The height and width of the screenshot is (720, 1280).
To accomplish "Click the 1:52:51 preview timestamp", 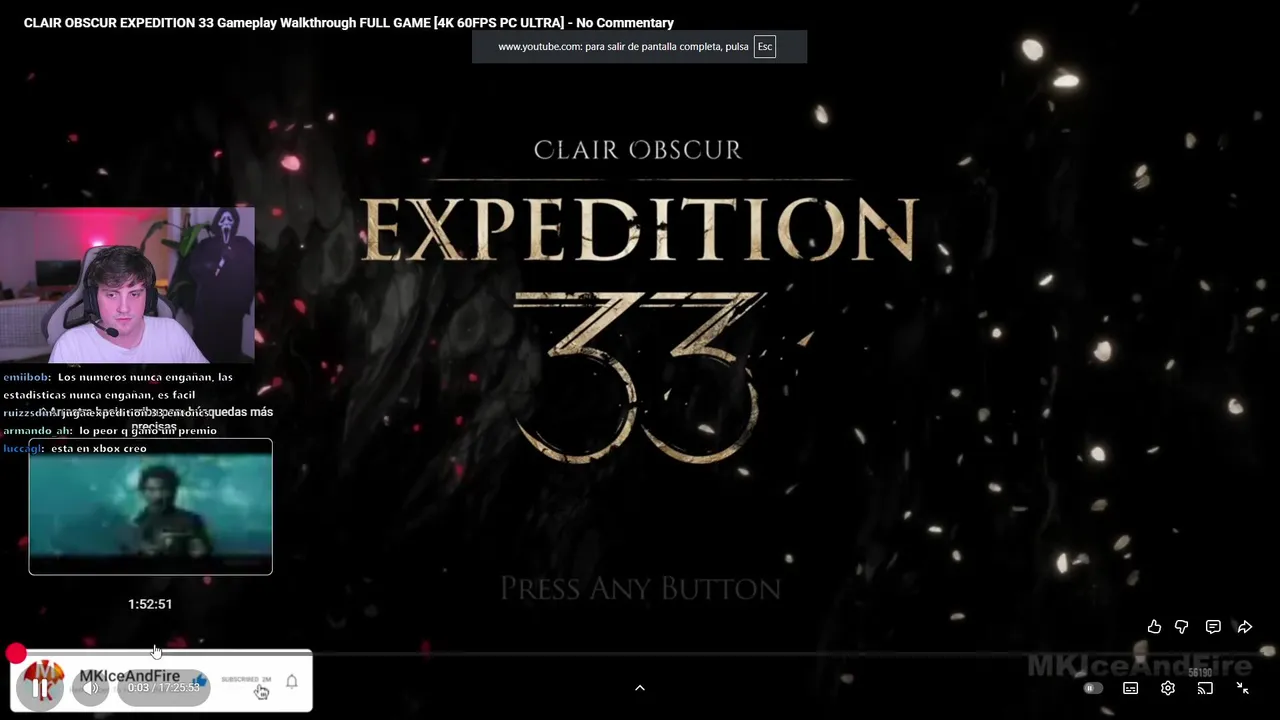I will tap(150, 604).
